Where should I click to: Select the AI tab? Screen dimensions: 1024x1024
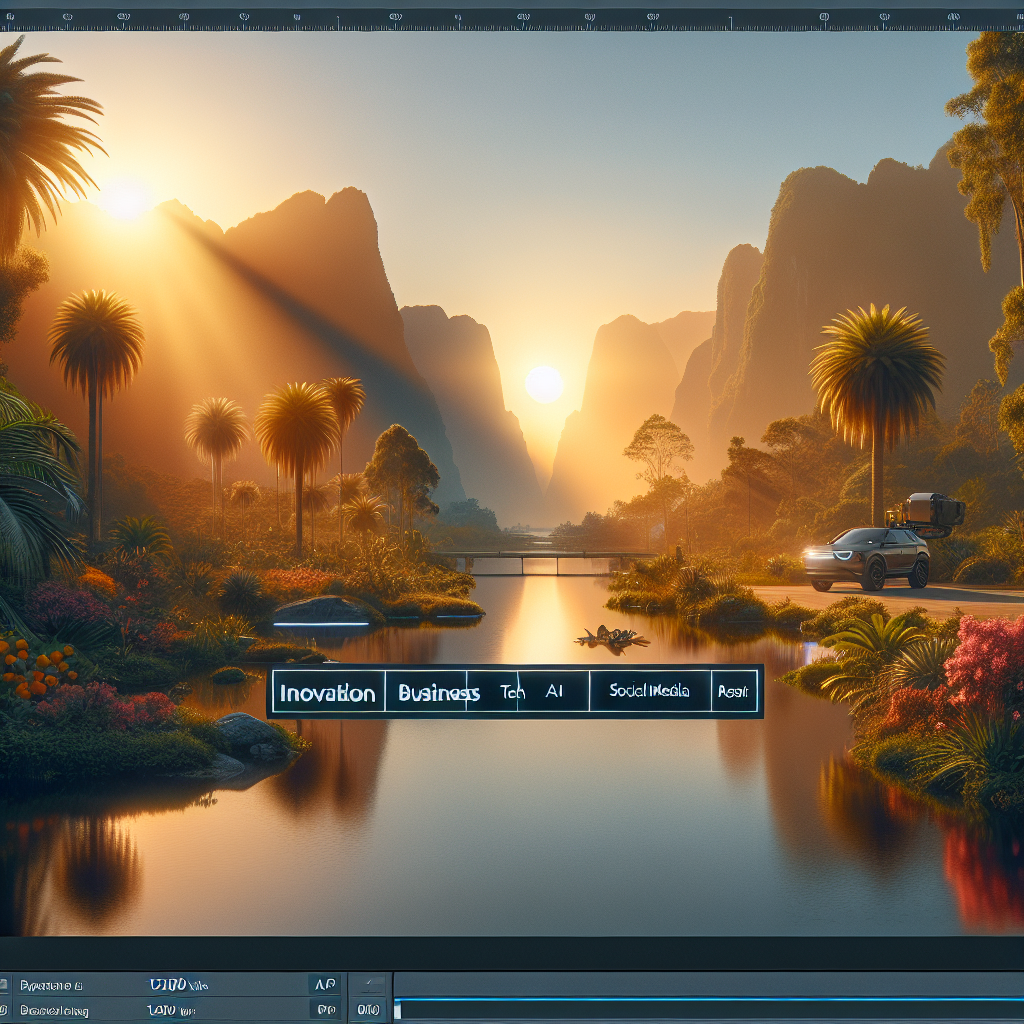pos(553,692)
